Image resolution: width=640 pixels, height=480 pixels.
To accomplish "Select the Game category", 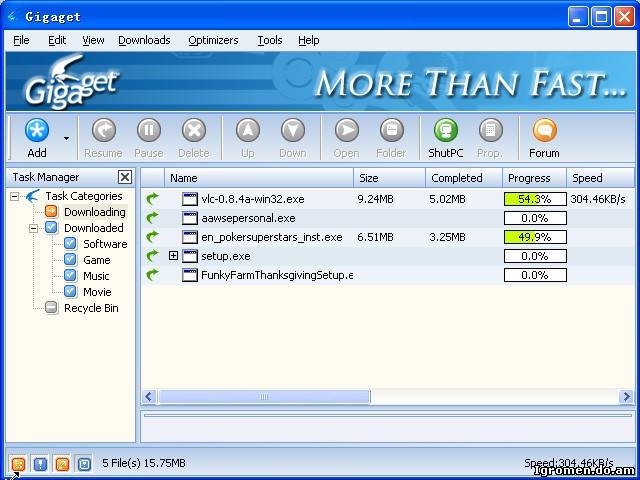I will pyautogui.click(x=97, y=260).
